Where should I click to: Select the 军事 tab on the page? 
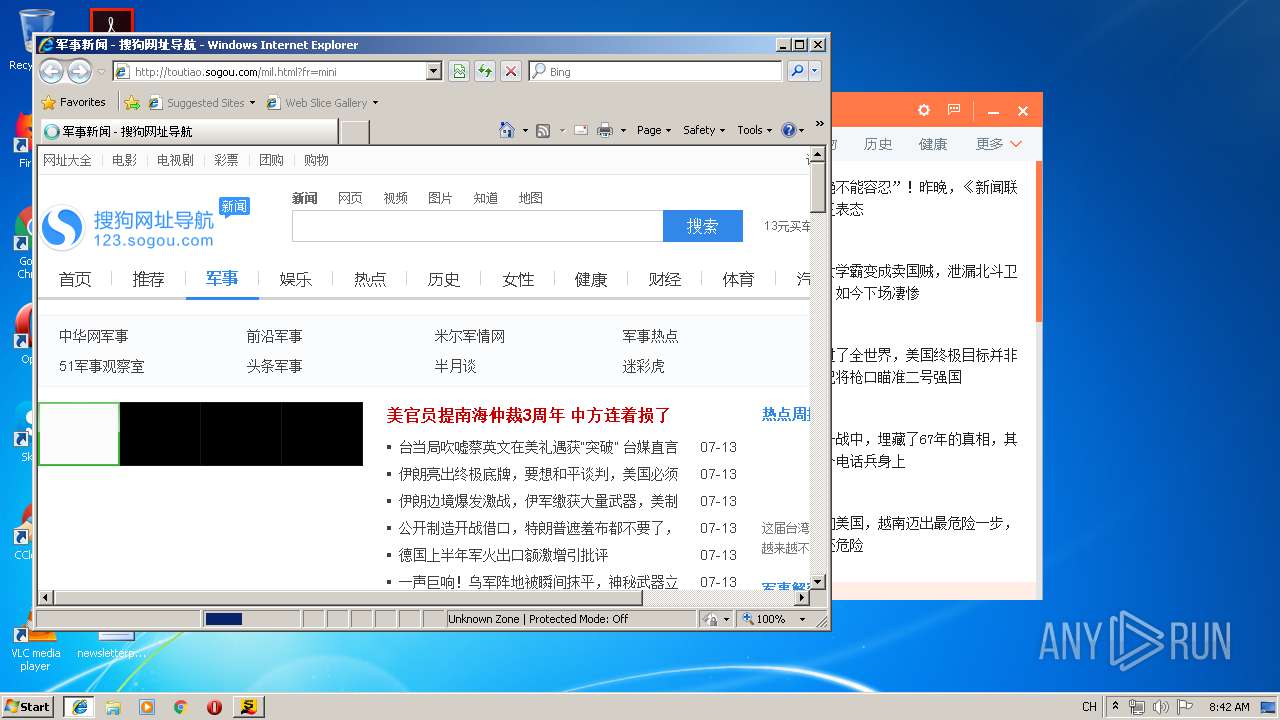[222, 278]
